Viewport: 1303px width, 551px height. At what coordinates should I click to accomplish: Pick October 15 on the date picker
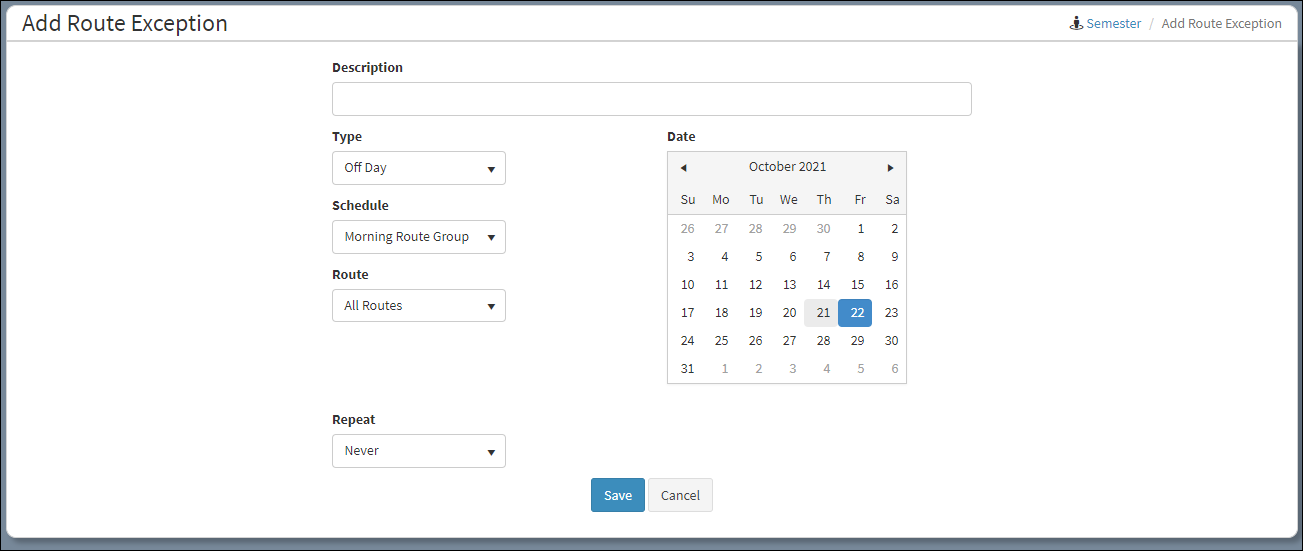pos(856,285)
